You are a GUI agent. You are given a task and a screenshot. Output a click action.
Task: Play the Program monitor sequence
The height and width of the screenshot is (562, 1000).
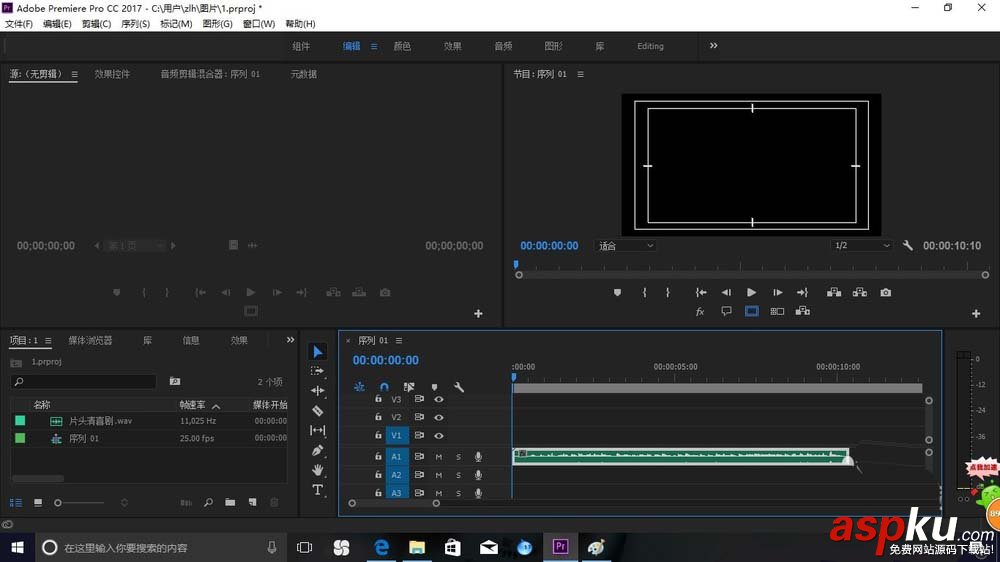tap(751, 292)
